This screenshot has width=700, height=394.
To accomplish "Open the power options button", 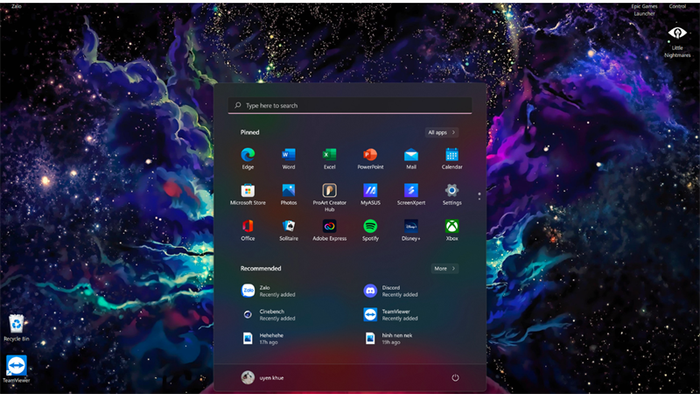I will click(455, 377).
